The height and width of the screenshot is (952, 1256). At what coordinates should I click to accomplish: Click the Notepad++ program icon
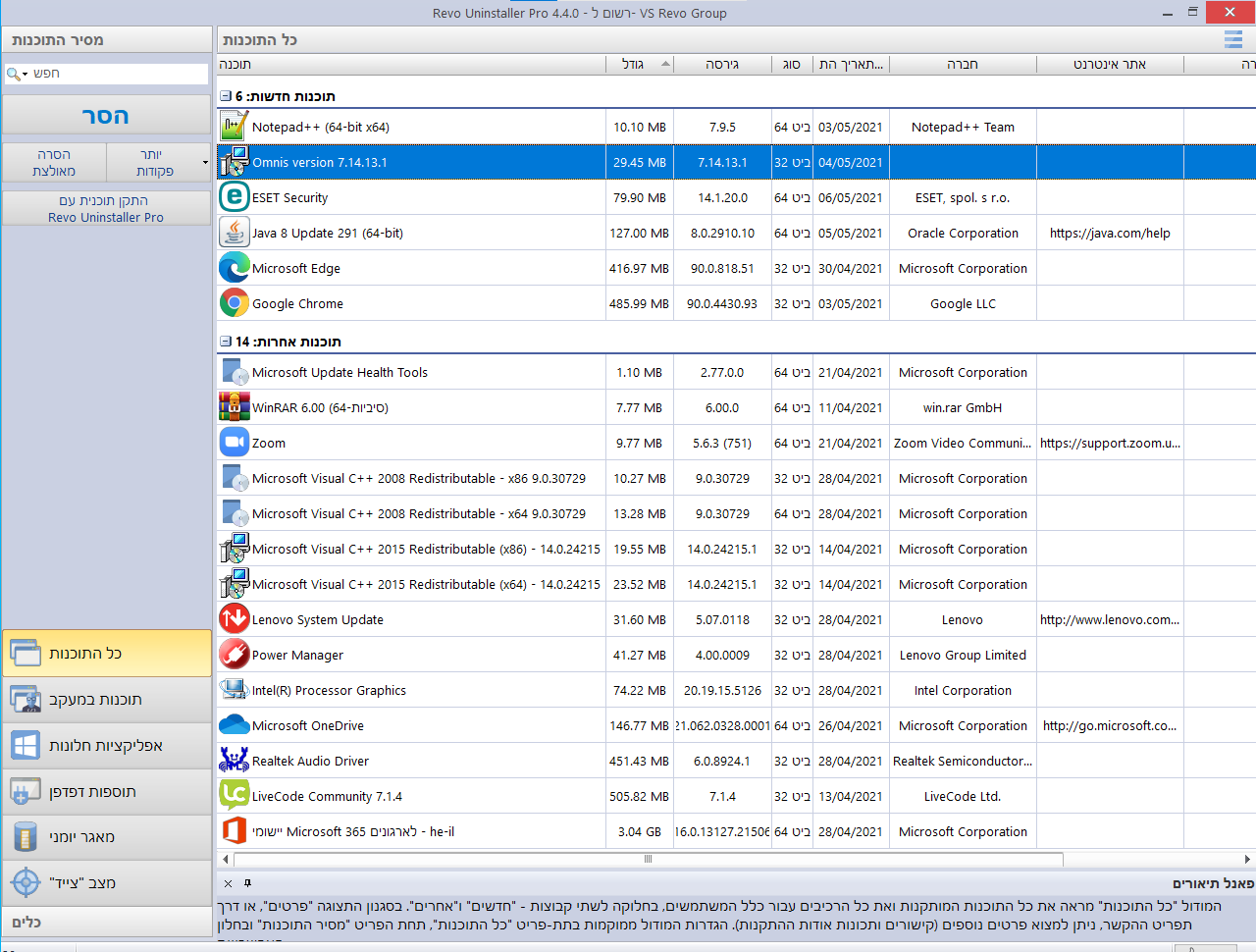point(234,127)
